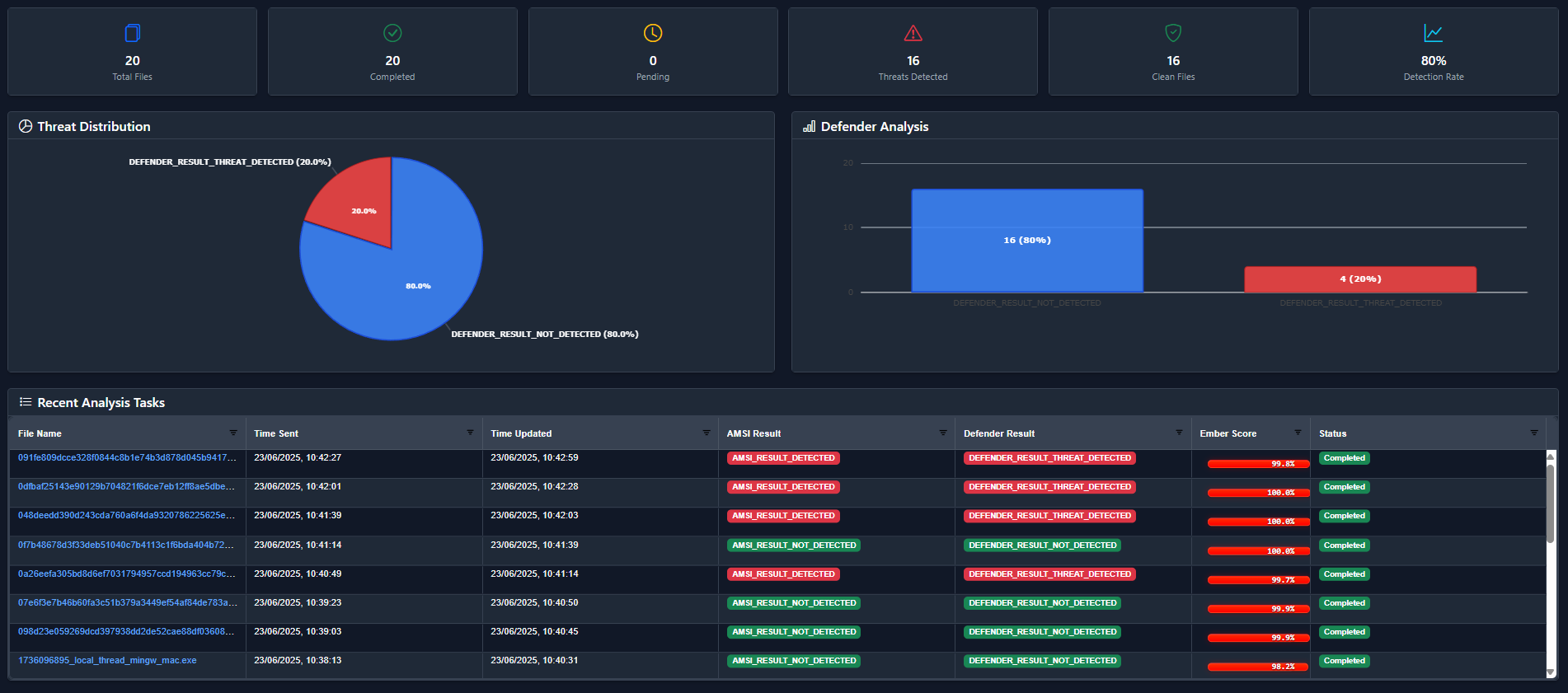
Task: Click Completed status badge in 098d23e0 row
Action: click(1344, 632)
